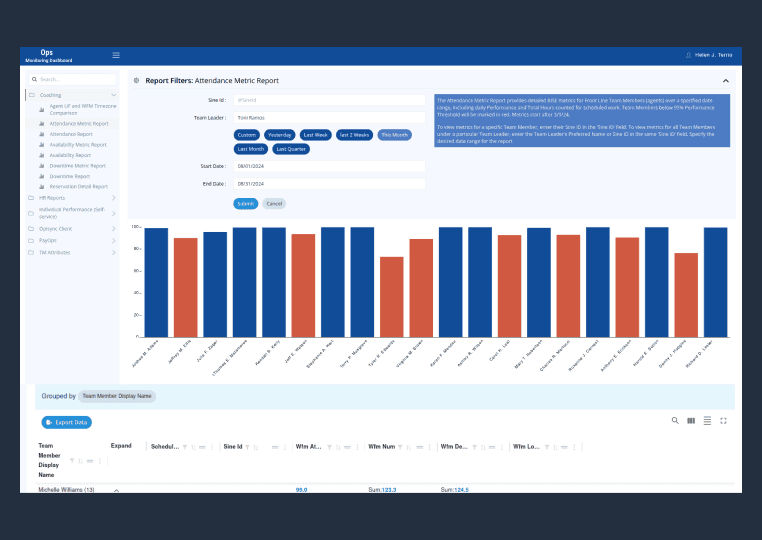This screenshot has width=762, height=540.
Task: Click the report filters gear icon
Action: [x=136, y=80]
